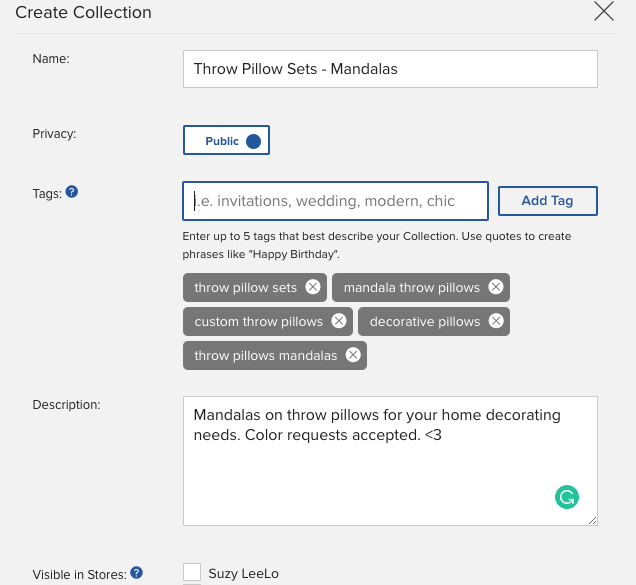This screenshot has height=585, width=636.
Task: Delete the 'custom throw pillows' tag
Action: [339, 321]
